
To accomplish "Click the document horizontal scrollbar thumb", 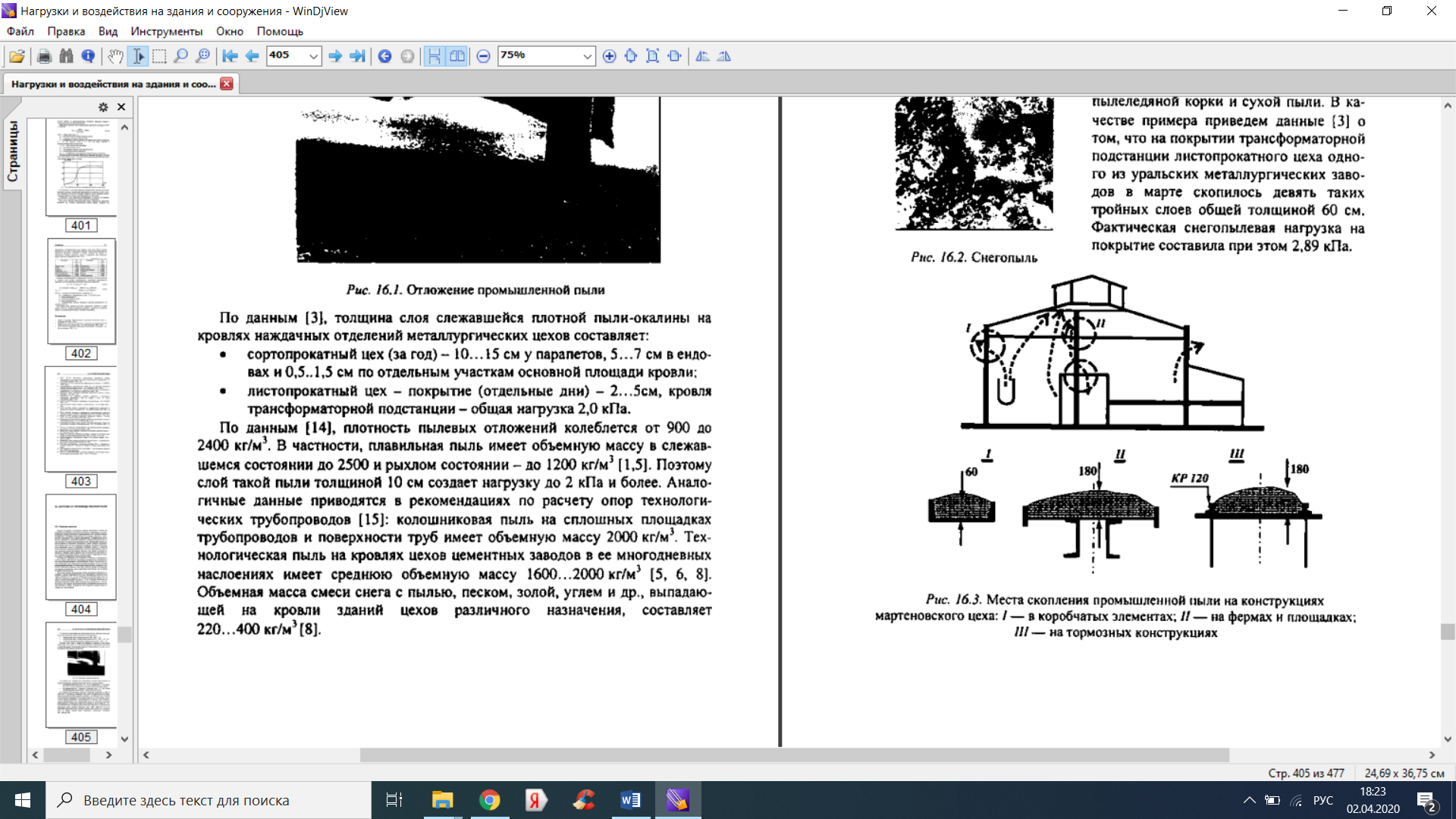I will point(794,755).
